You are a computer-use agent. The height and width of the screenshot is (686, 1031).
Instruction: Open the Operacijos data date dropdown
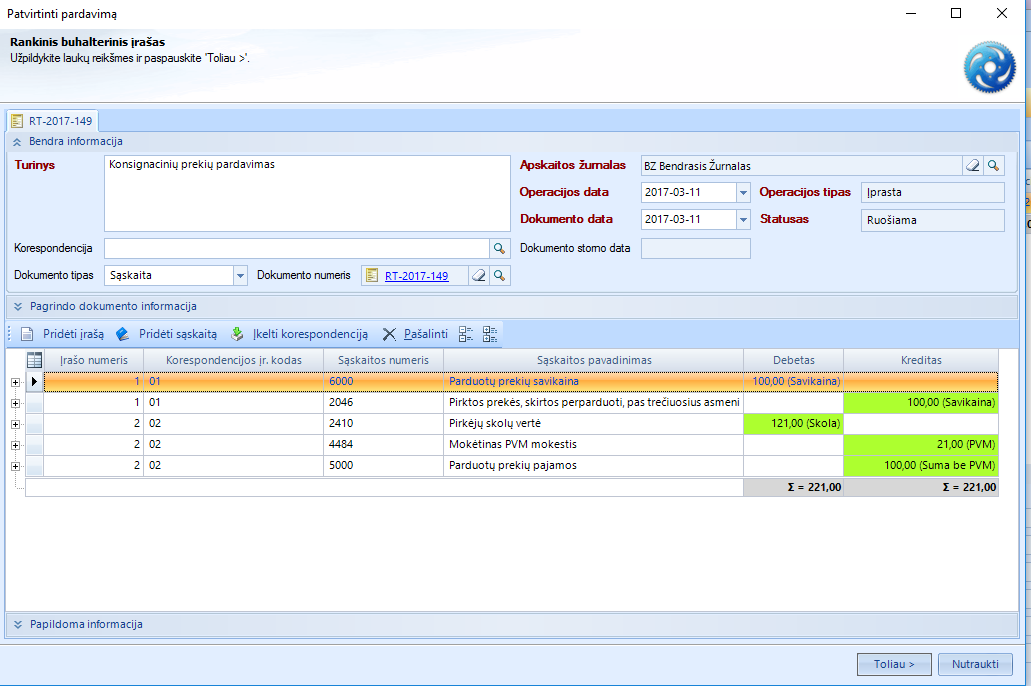coord(743,193)
